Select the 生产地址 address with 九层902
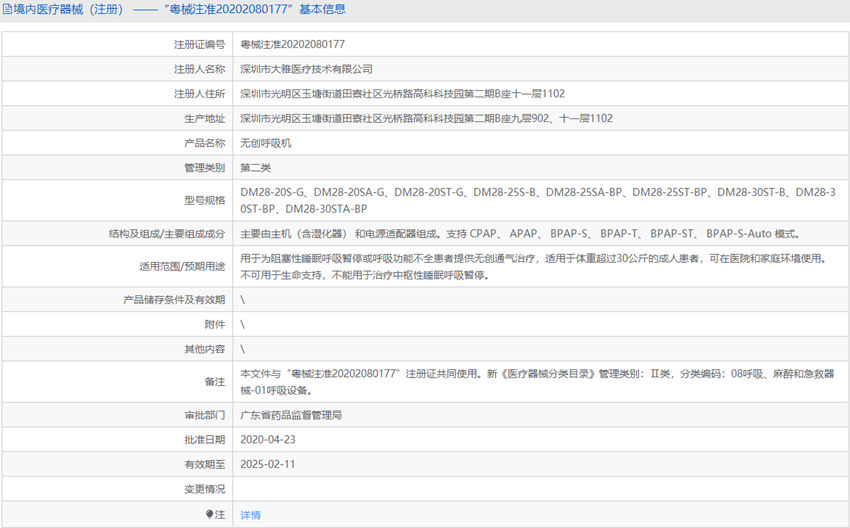The image size is (850, 528). (427, 118)
